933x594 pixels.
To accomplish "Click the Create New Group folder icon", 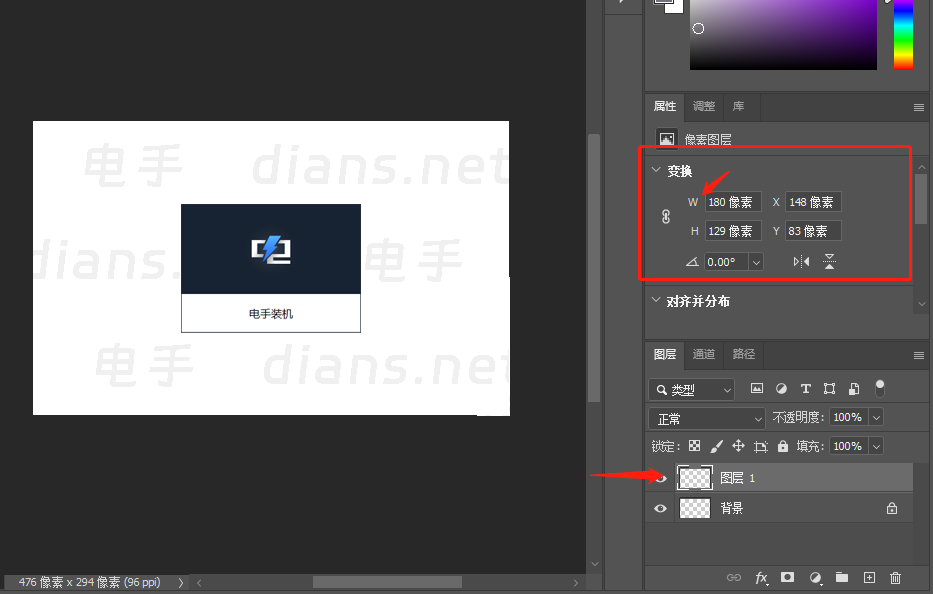I will (843, 578).
